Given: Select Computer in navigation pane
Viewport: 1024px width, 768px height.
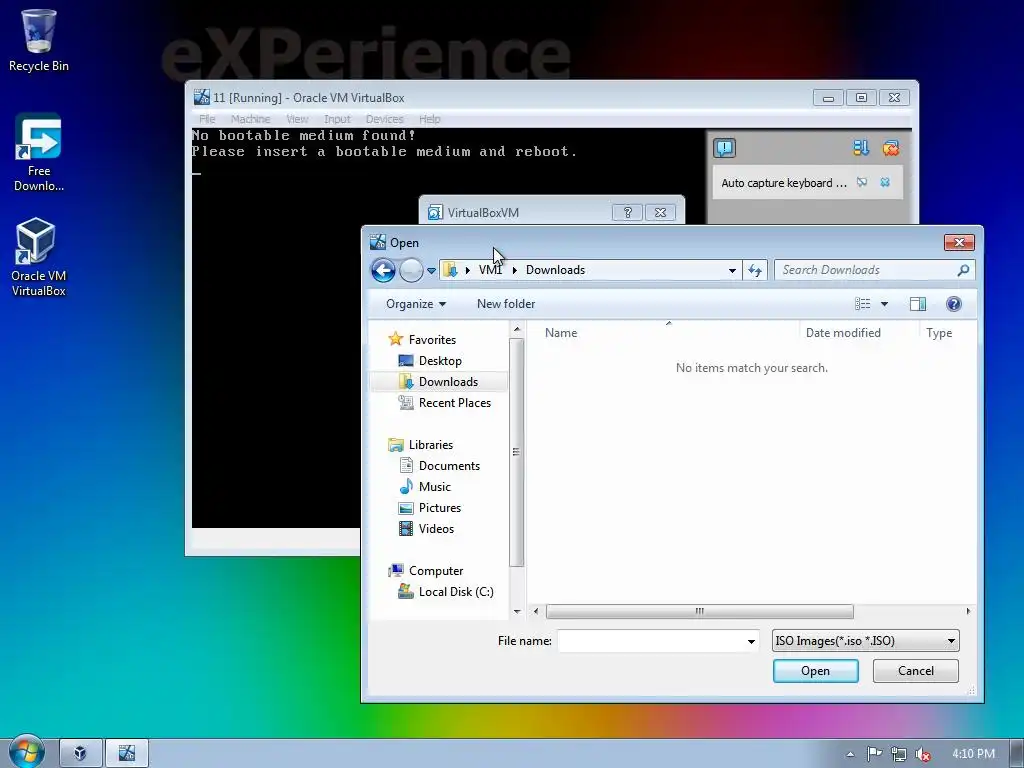Looking at the screenshot, I should point(436,571).
